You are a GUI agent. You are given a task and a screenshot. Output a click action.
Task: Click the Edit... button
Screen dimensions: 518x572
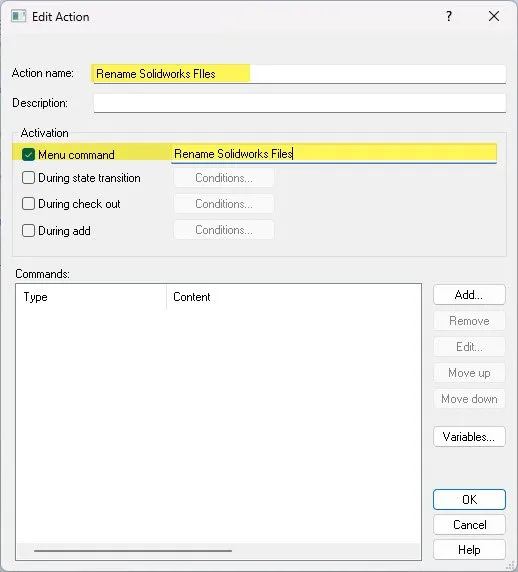coord(469,347)
